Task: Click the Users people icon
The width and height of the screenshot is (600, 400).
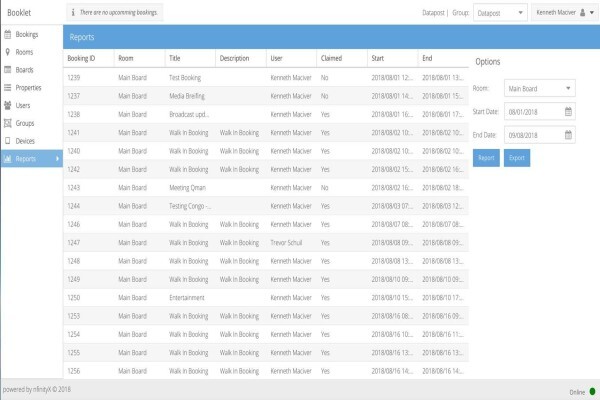Action: click(8, 105)
